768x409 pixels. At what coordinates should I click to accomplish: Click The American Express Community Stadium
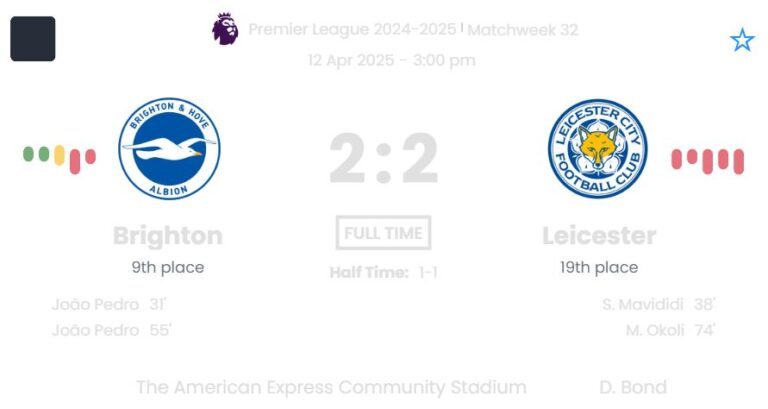pyautogui.click(x=331, y=387)
